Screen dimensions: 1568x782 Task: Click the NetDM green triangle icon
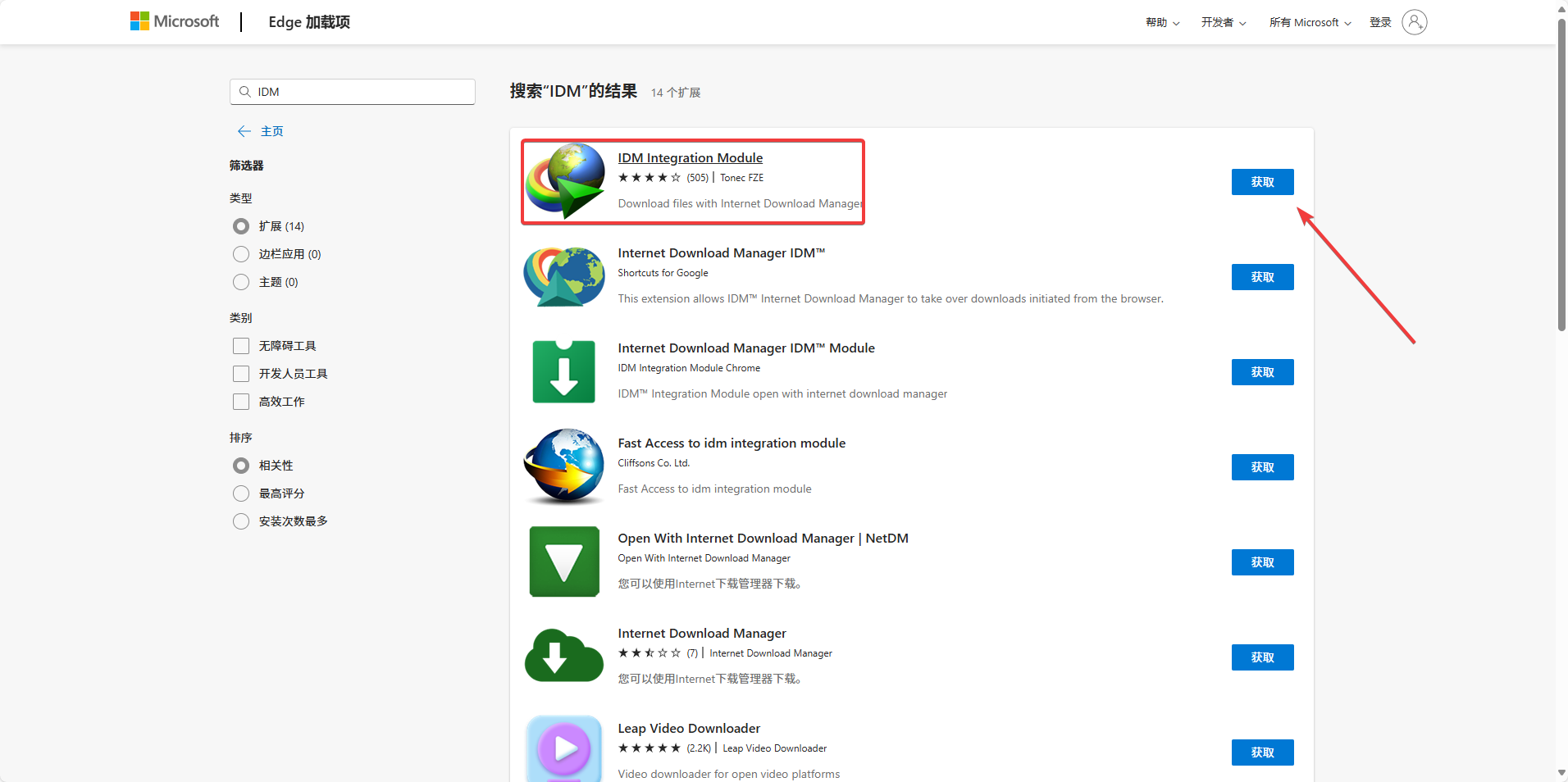click(x=564, y=561)
